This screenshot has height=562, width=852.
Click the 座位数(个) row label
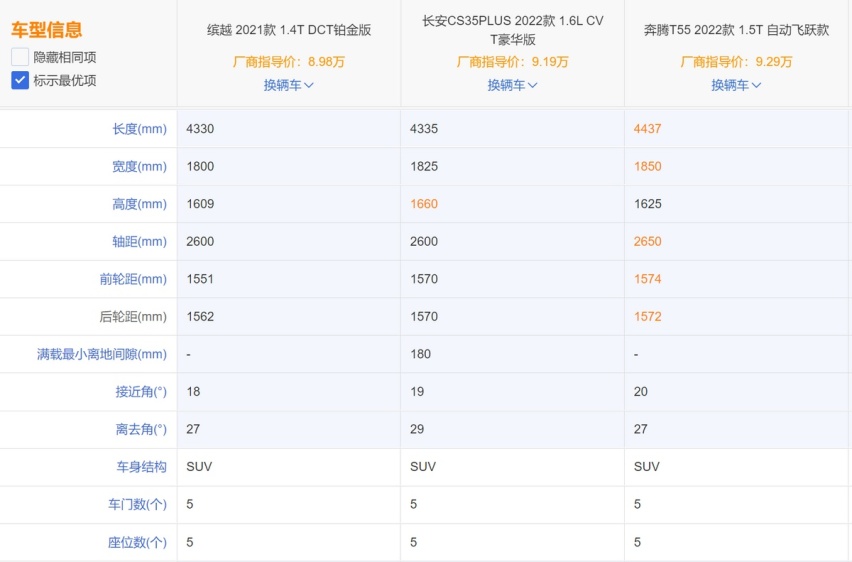(137, 542)
